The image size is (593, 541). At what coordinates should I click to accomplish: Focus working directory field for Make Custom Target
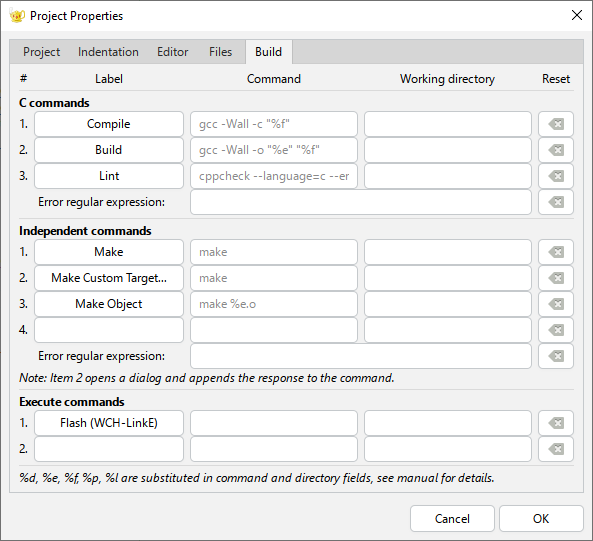(448, 278)
